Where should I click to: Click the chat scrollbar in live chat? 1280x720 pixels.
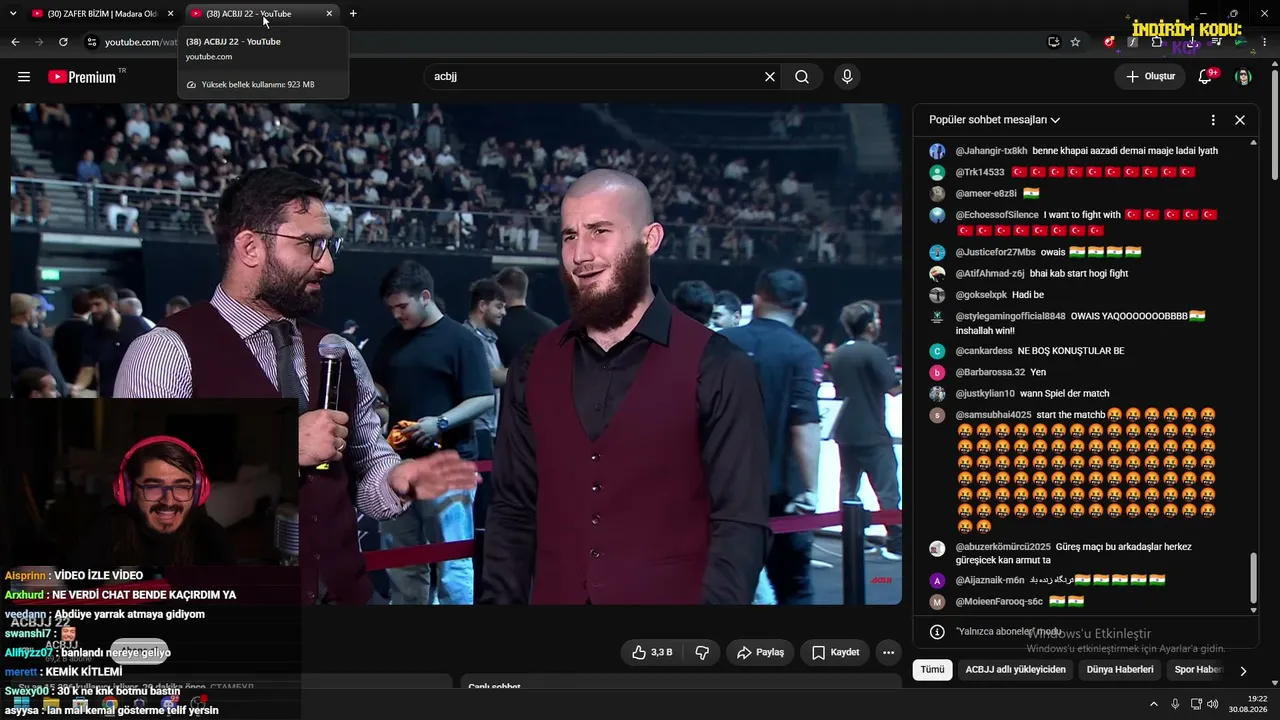(1254, 580)
